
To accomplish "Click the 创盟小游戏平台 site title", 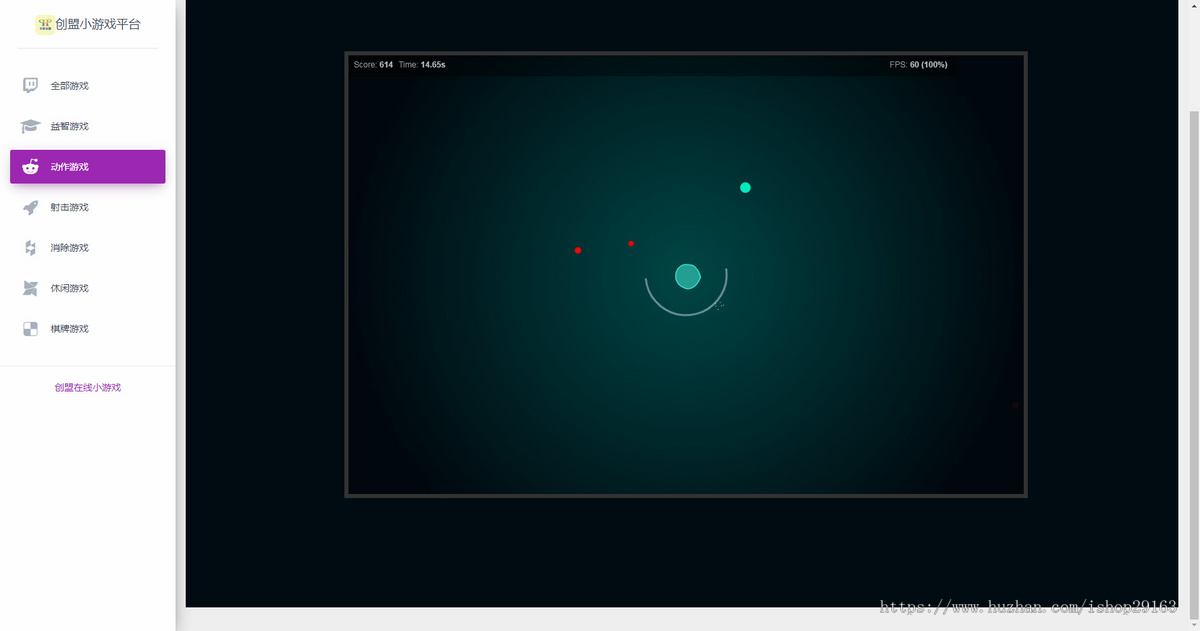I will pos(98,24).
